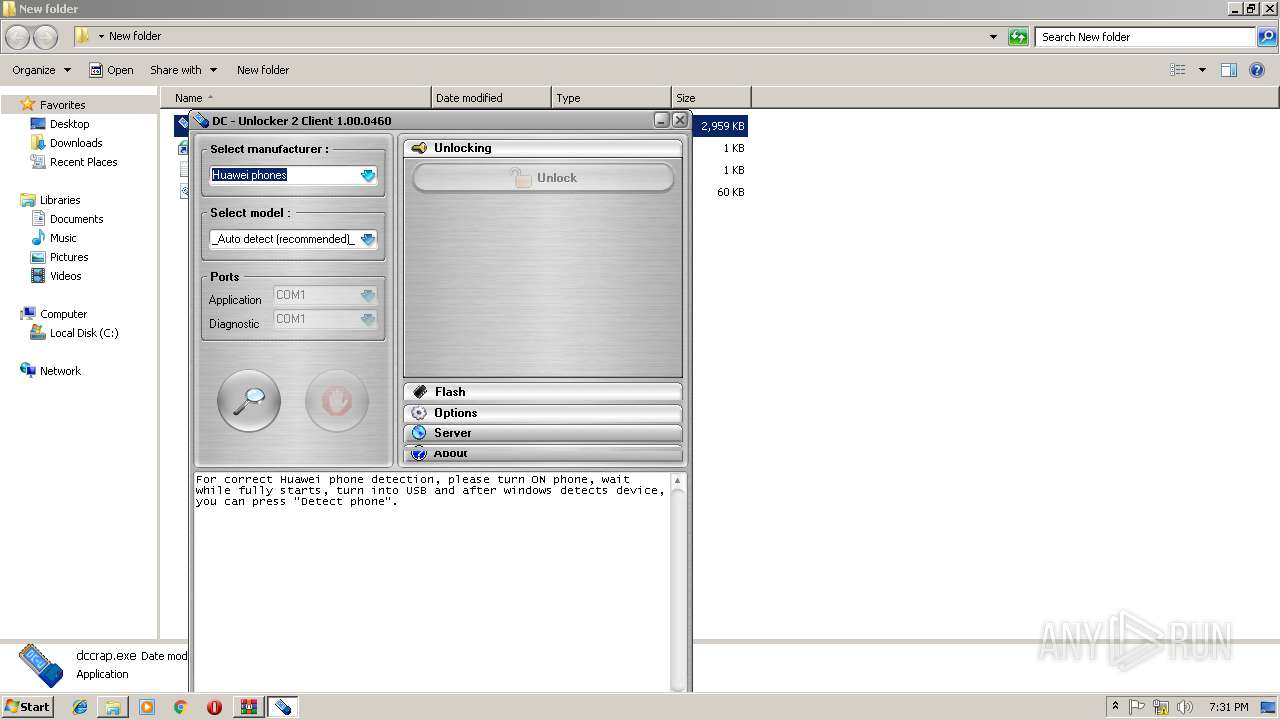Select Computer in navigation pane
This screenshot has height=720, width=1280.
click(63, 314)
